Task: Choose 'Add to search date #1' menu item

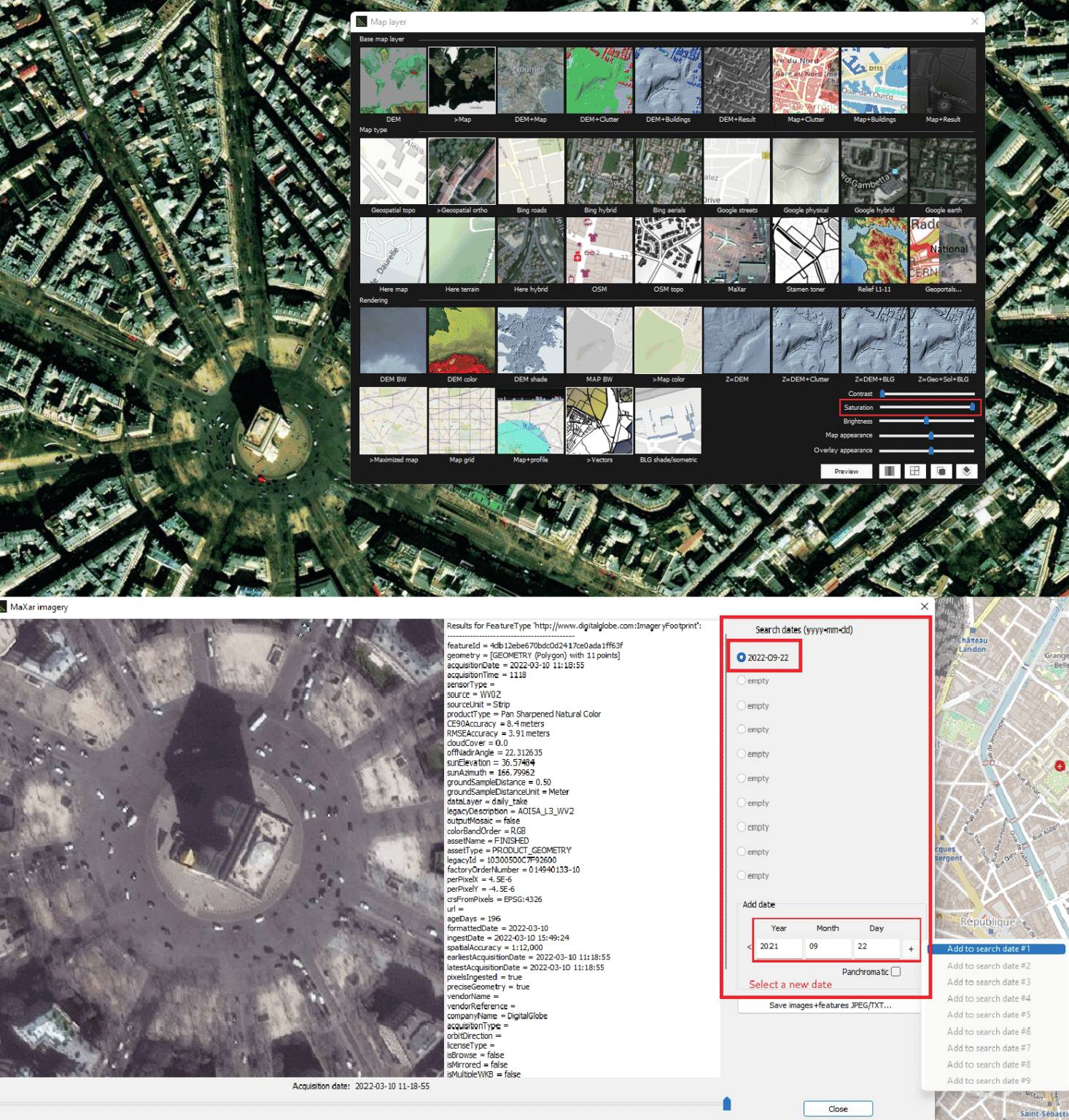Action: tap(988, 949)
